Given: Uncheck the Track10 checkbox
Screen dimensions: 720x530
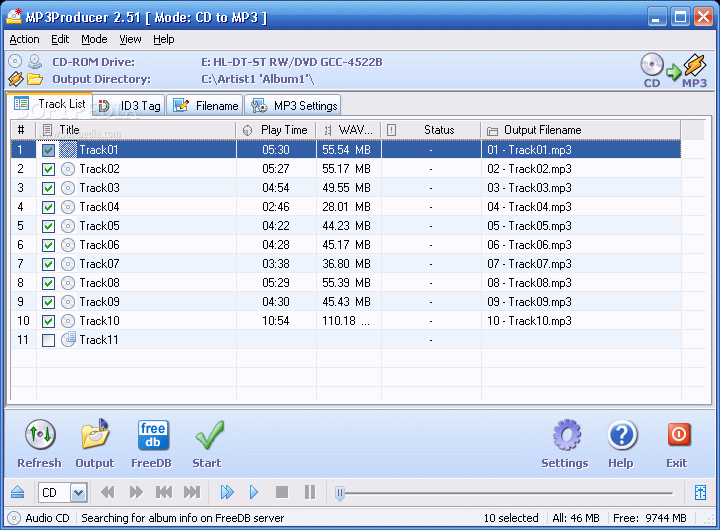Looking at the screenshot, I should [48, 321].
